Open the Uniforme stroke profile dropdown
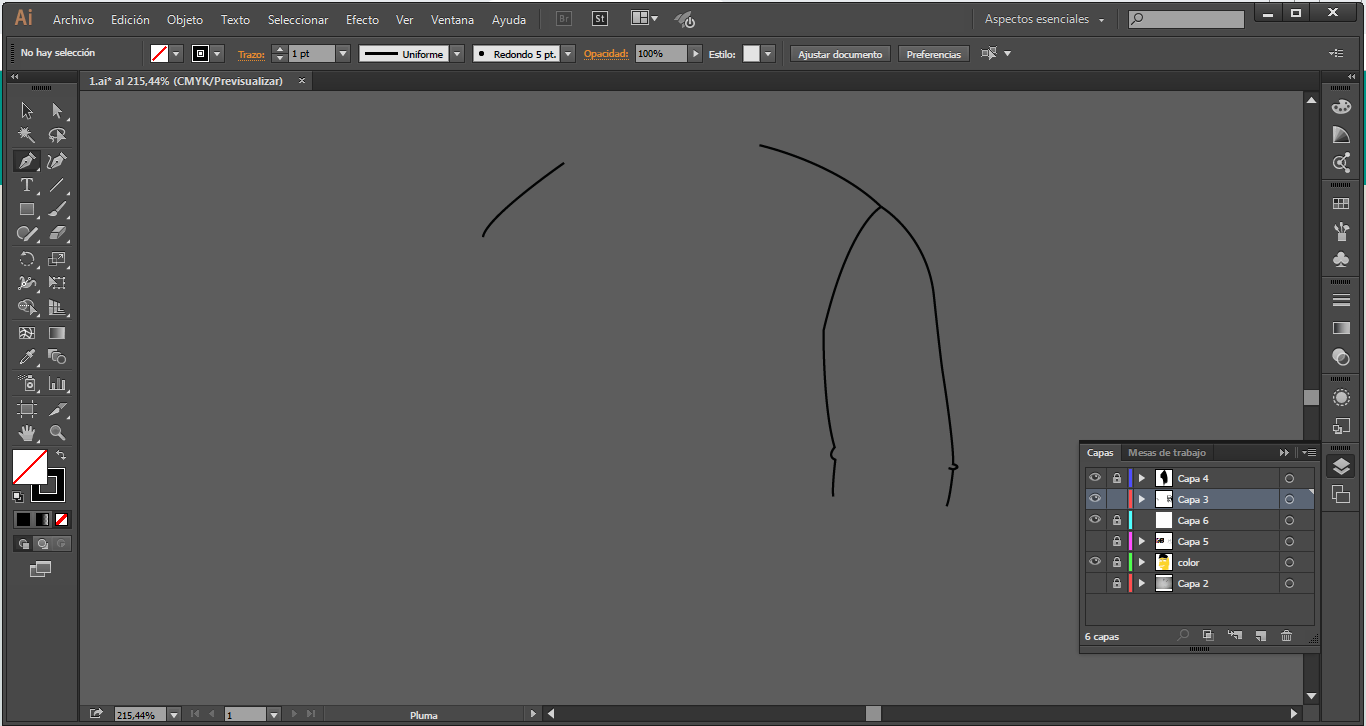1366x726 pixels. click(457, 54)
